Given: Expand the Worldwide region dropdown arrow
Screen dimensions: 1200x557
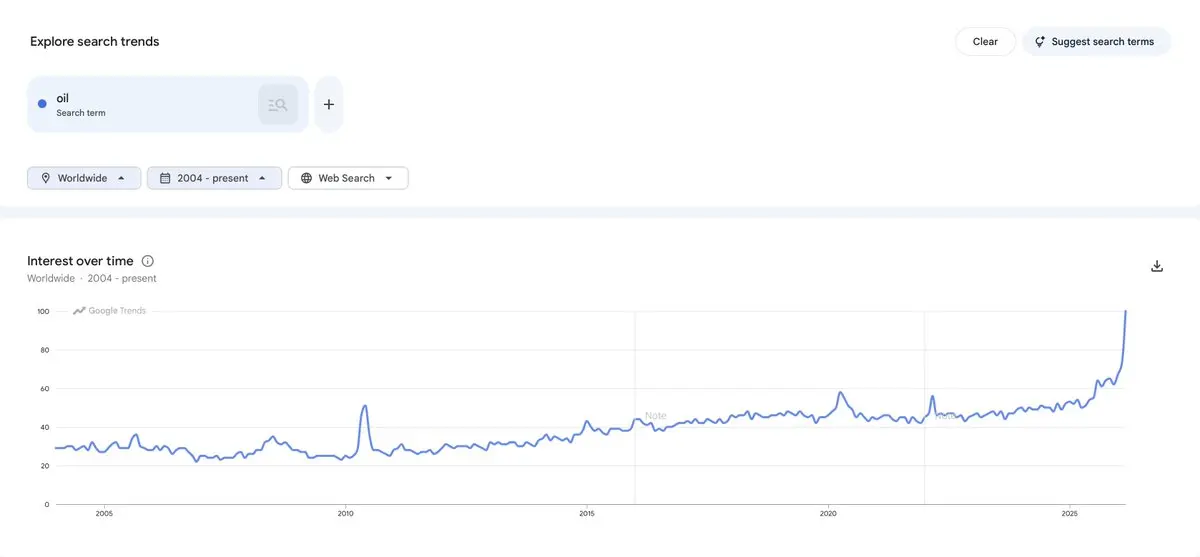Looking at the screenshot, I should 121,178.
